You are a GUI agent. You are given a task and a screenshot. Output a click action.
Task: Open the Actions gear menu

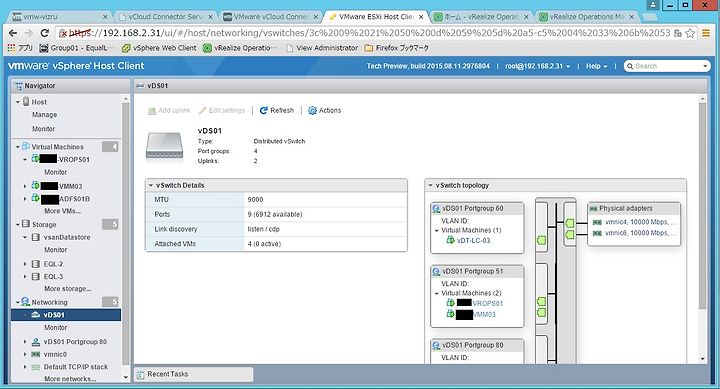tap(324, 110)
